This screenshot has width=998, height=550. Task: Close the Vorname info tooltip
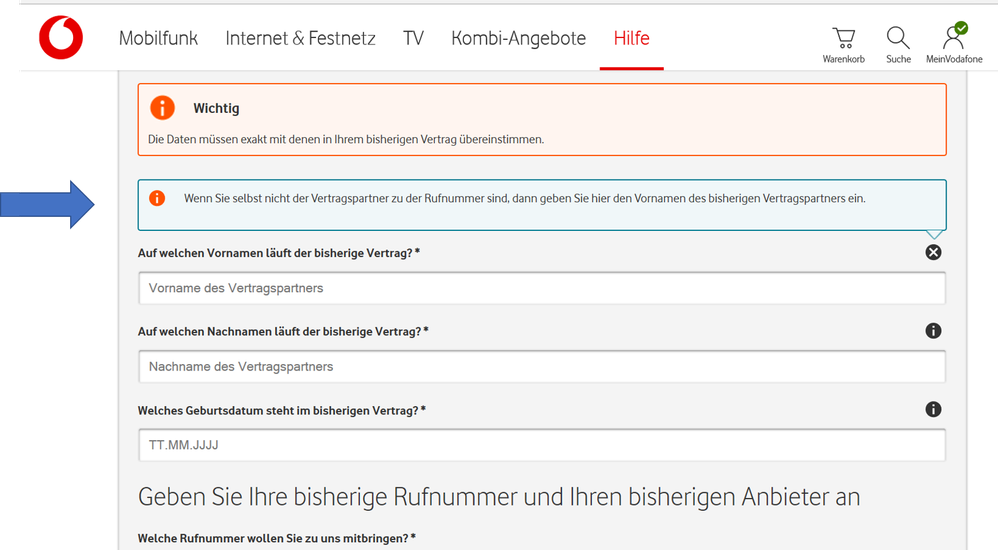(933, 252)
